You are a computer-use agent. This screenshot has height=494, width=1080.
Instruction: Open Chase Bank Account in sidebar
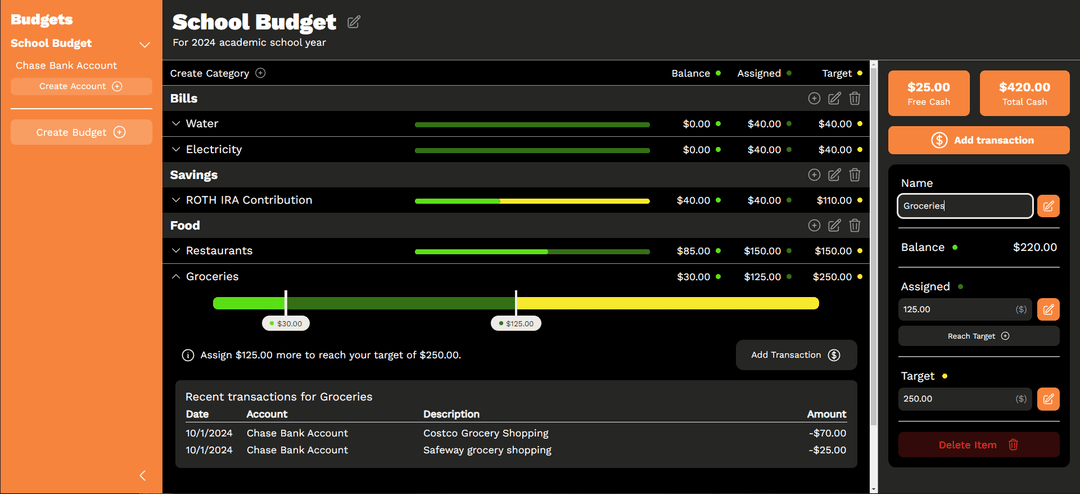(66, 66)
